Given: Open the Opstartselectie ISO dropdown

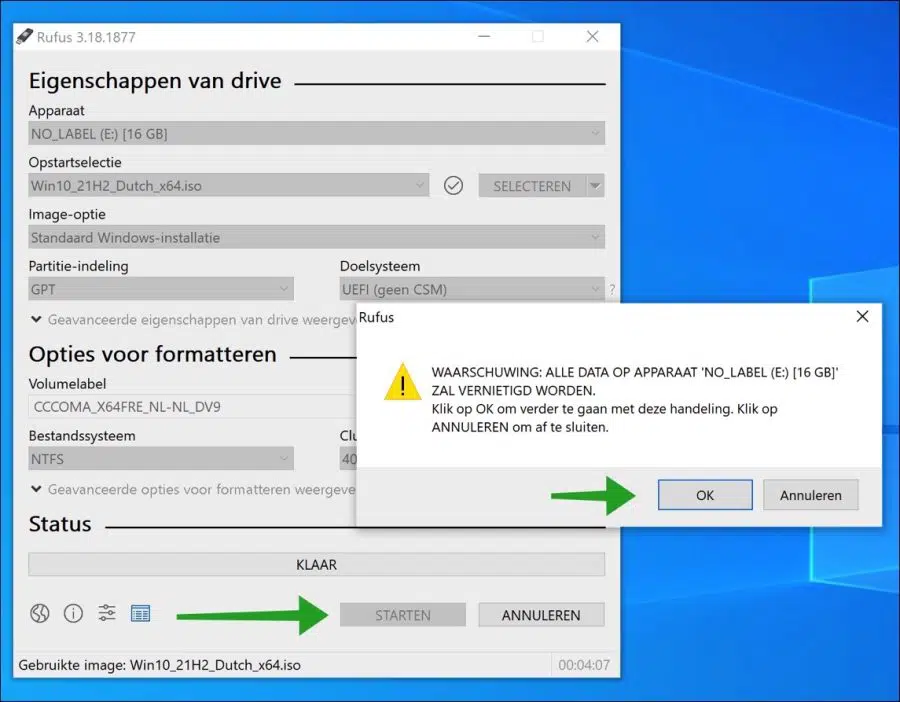Looking at the screenshot, I should [228, 185].
